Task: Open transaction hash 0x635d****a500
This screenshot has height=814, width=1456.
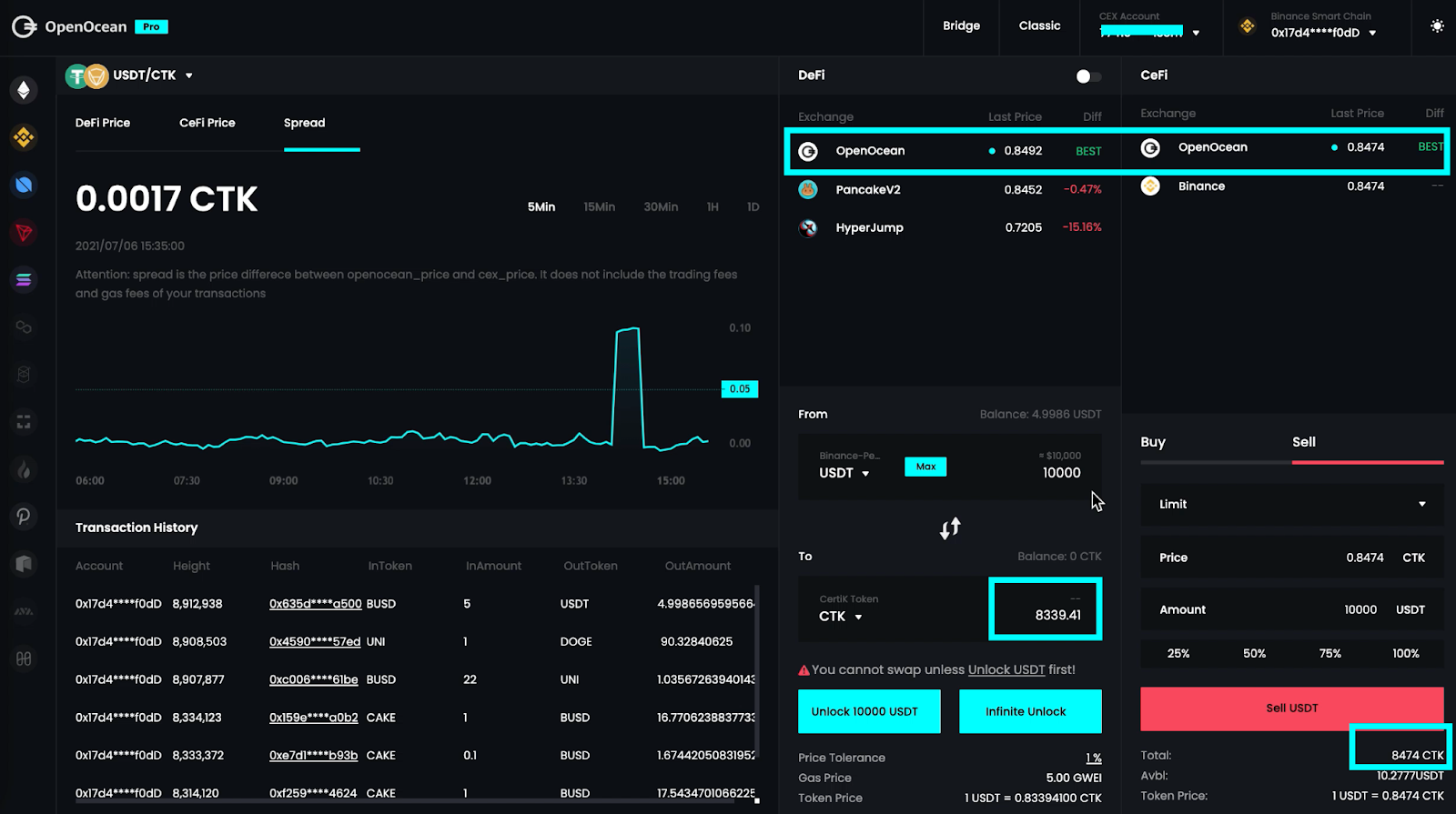Action: click(x=315, y=604)
